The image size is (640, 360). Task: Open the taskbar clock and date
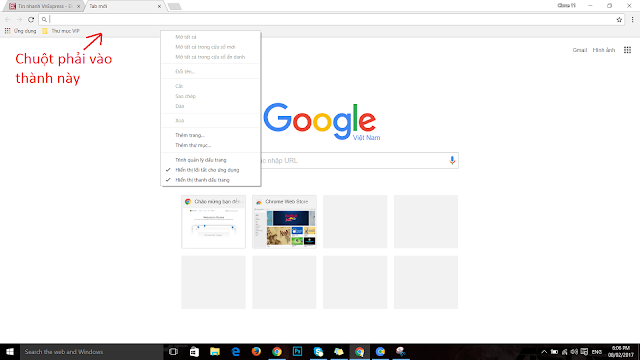[x=620, y=352]
